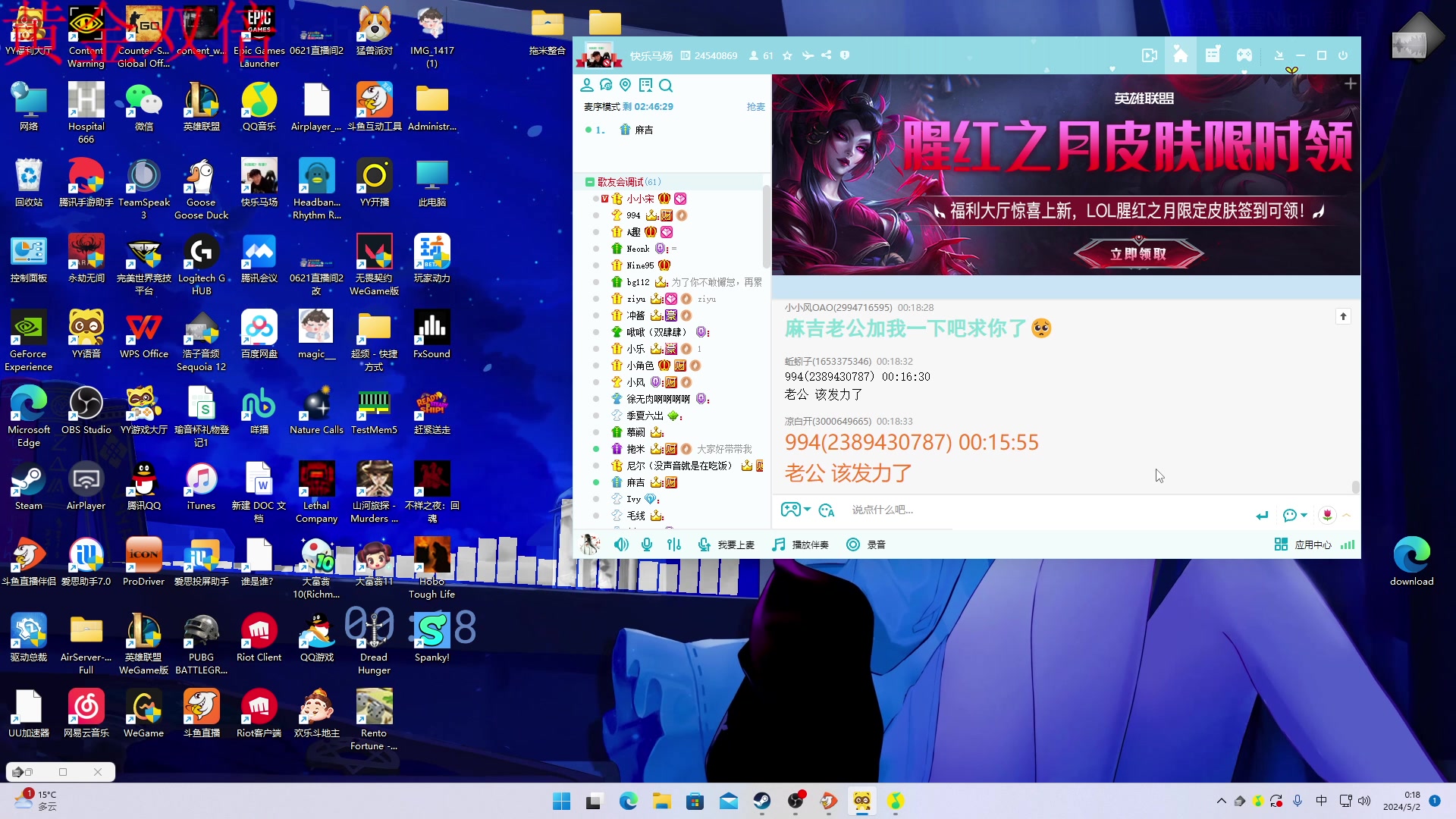The width and height of the screenshot is (1456, 819).
Task: Favorite the channel with the star icon
Action: coord(787,55)
